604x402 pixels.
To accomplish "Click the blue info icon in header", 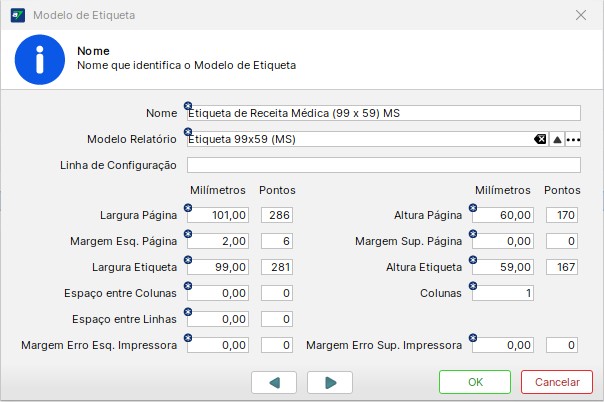I will 40,60.
